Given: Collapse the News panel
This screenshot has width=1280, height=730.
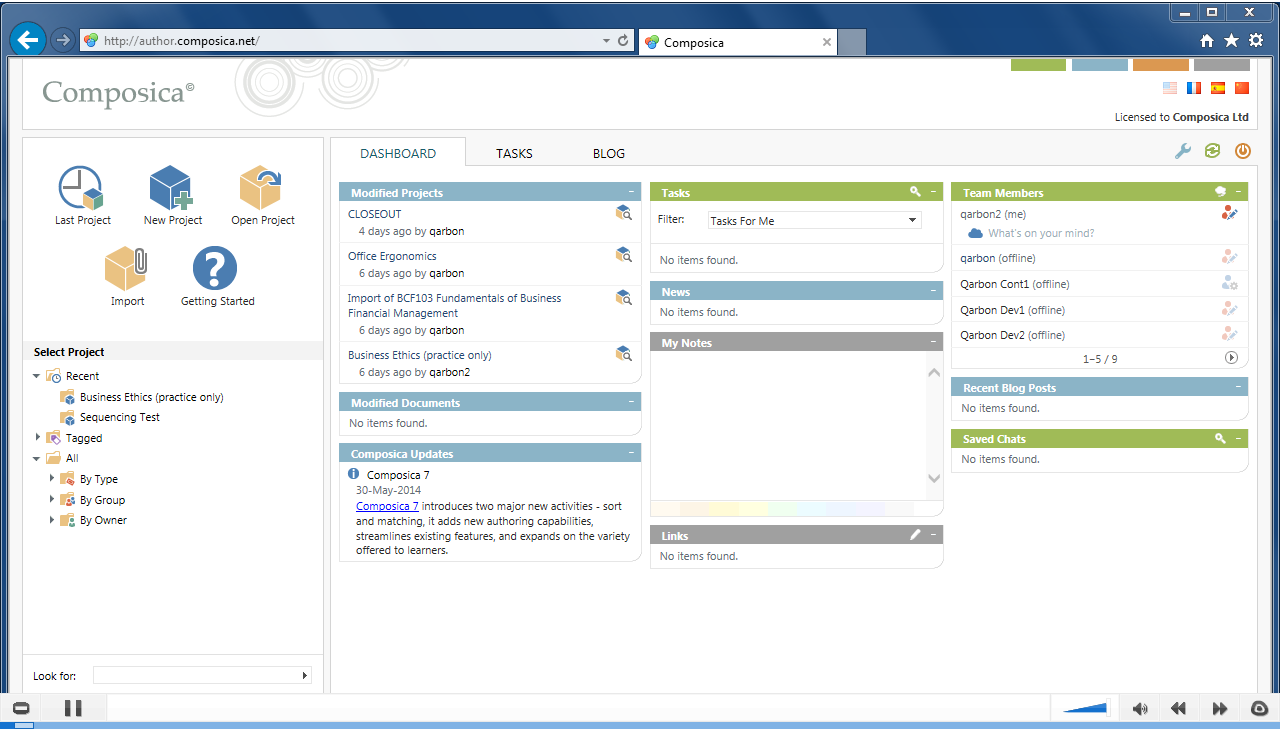Looking at the screenshot, I should click(x=933, y=291).
